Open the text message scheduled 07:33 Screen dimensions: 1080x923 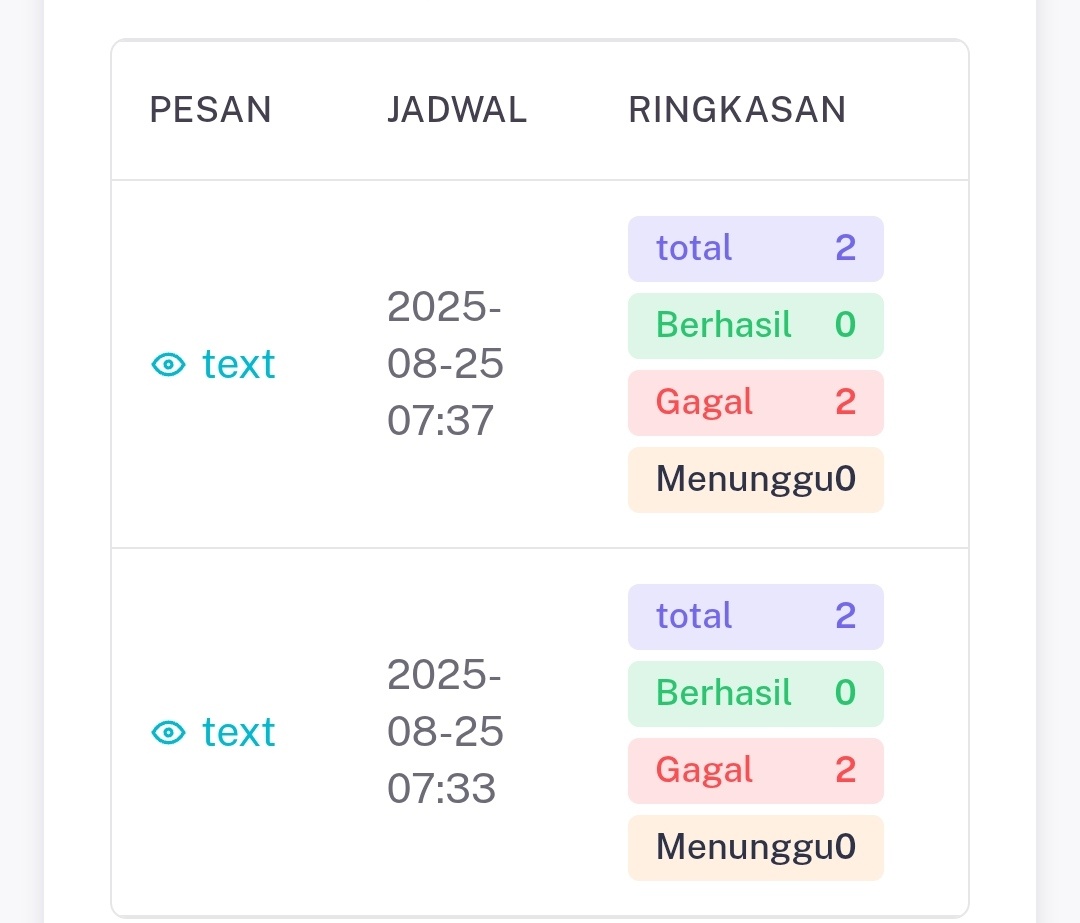(238, 732)
